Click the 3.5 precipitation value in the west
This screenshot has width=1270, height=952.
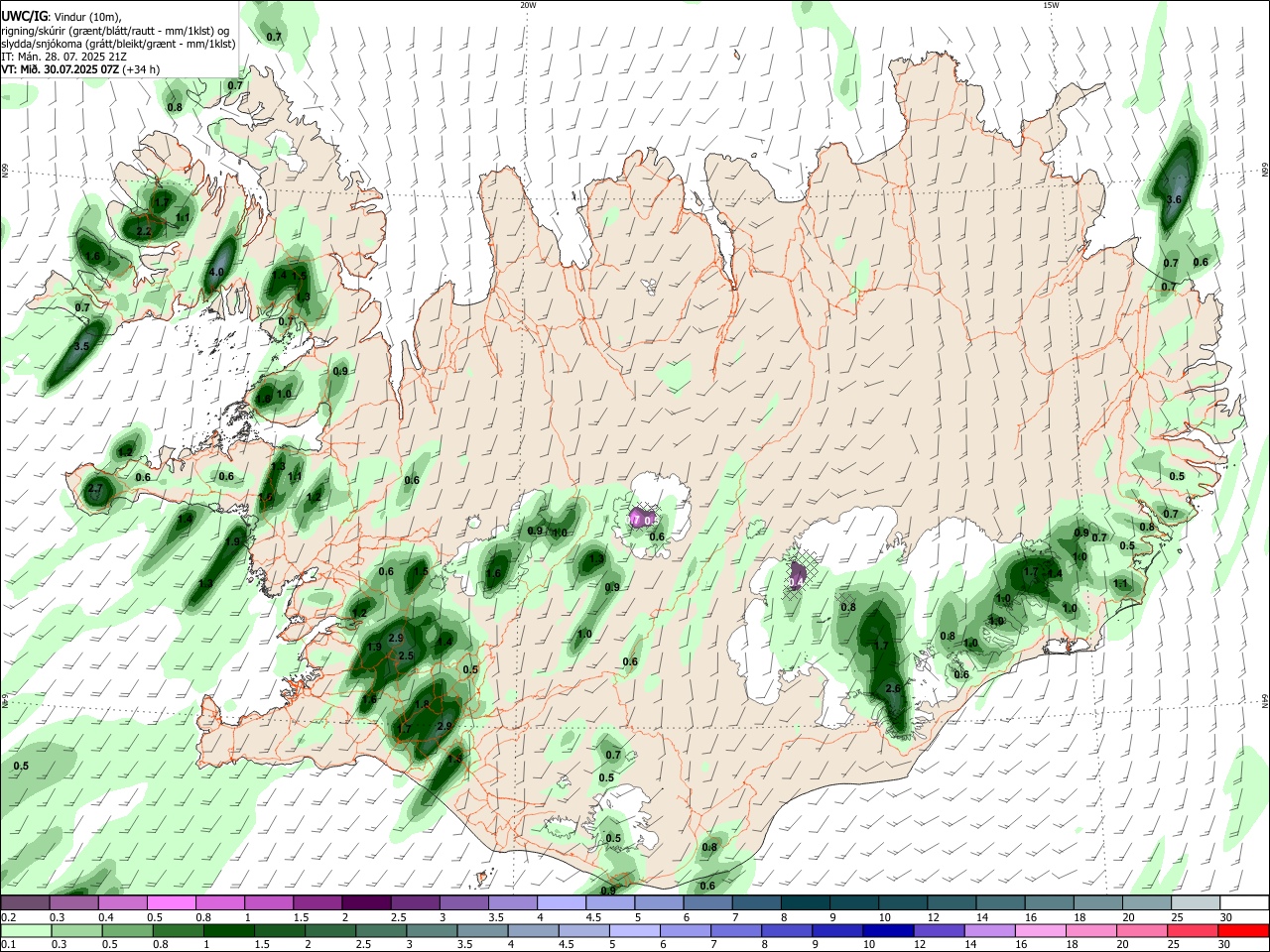(82, 346)
